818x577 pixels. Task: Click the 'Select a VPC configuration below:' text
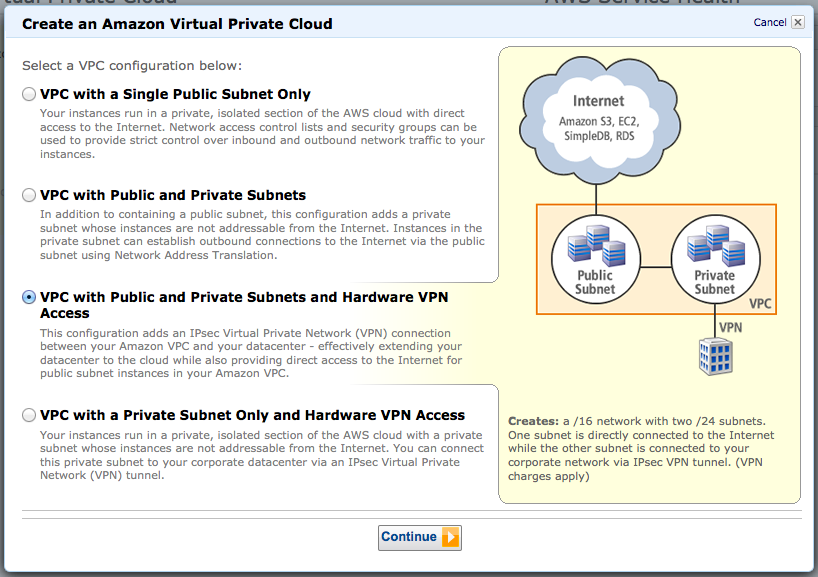tap(132, 66)
